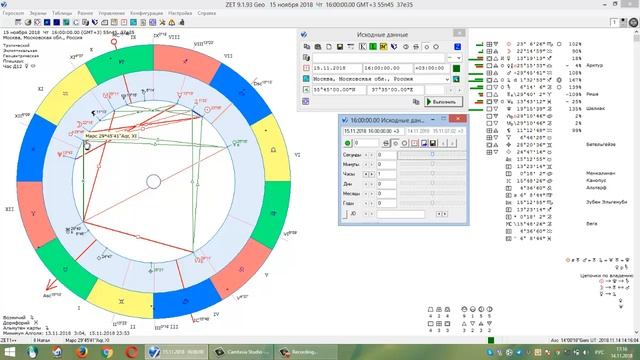Toggle the green round button in the 16:00:00.00 time window
640x360 pixels.
click(348, 143)
